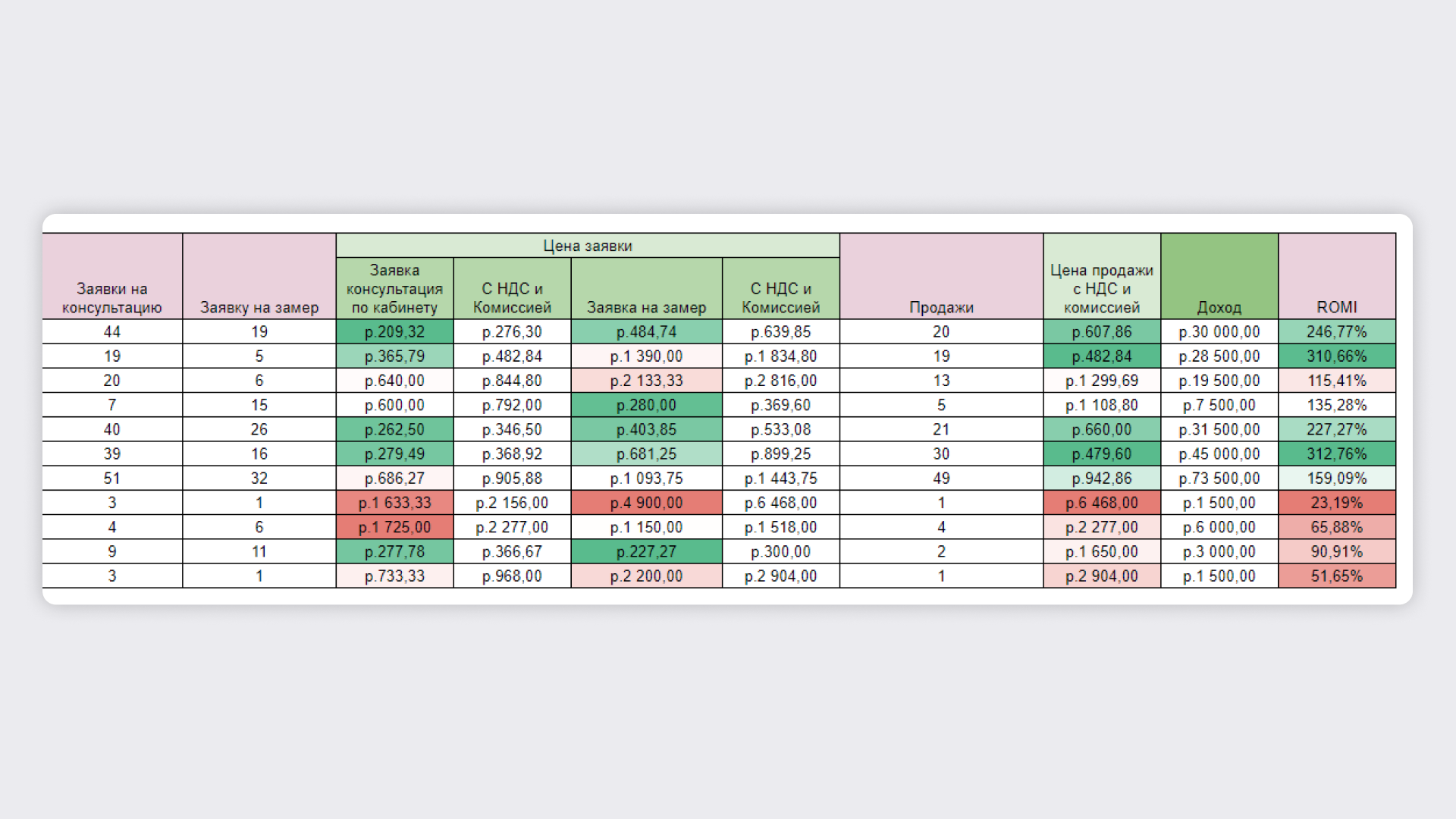Select the cell р.733,33

click(395, 576)
